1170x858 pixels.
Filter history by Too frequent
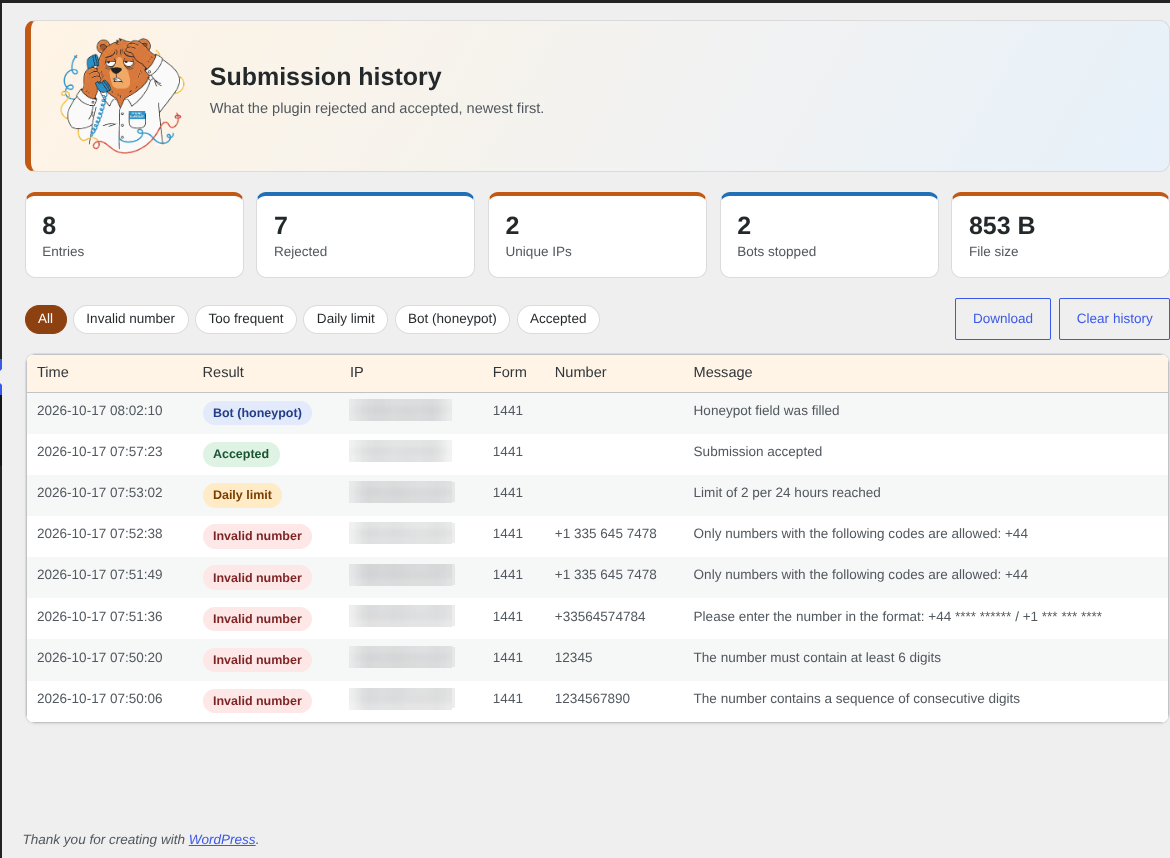click(245, 319)
